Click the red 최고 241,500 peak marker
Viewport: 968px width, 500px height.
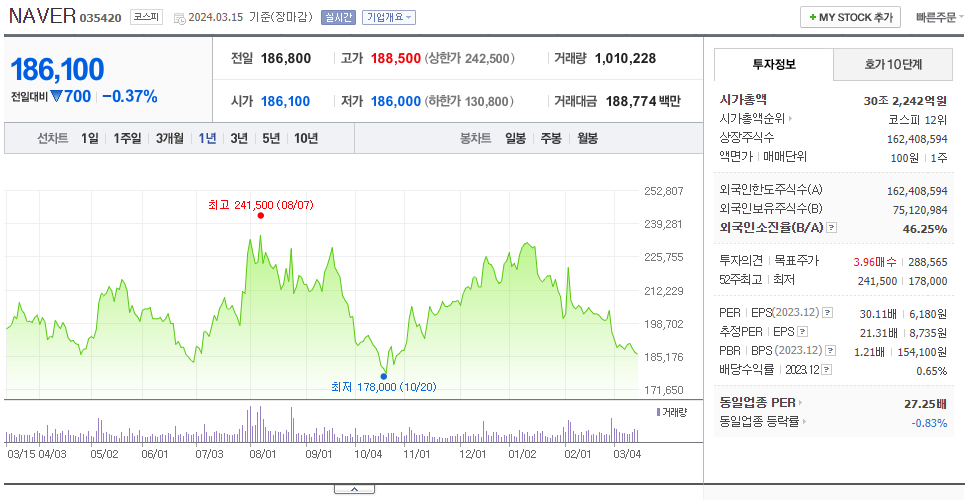(x=261, y=215)
